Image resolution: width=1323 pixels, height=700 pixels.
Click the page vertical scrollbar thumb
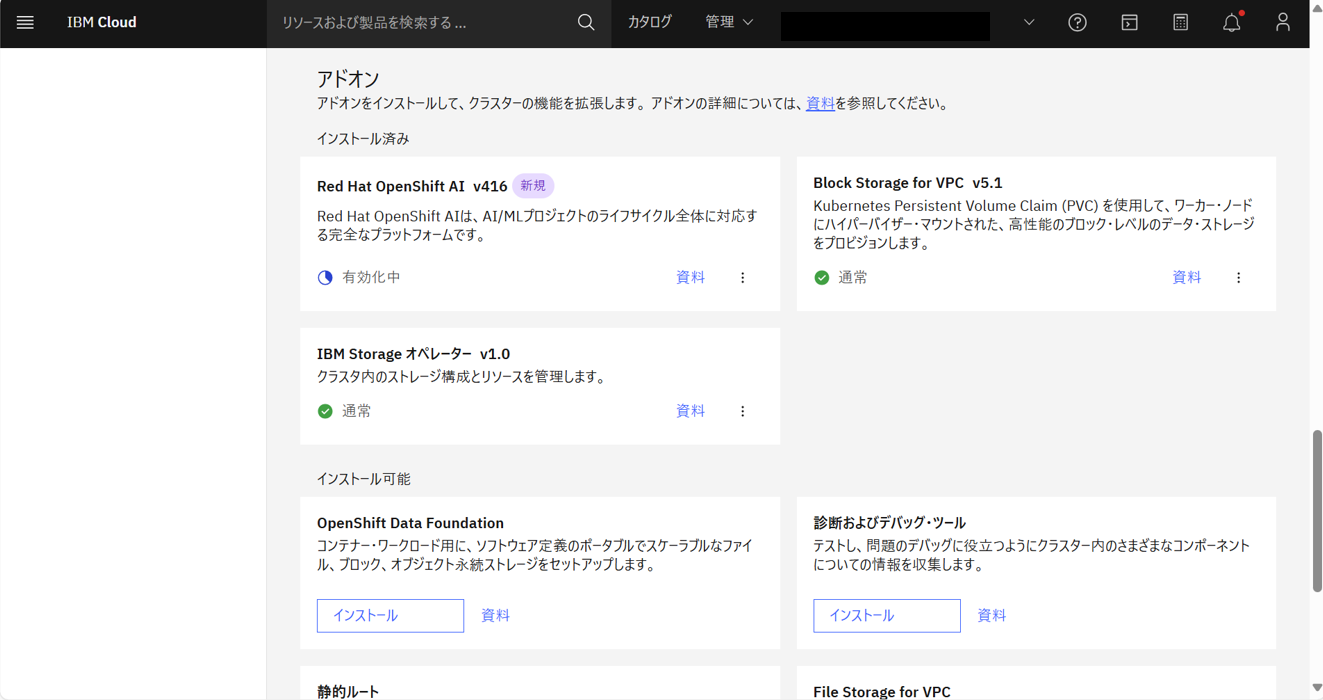[x=1316, y=510]
